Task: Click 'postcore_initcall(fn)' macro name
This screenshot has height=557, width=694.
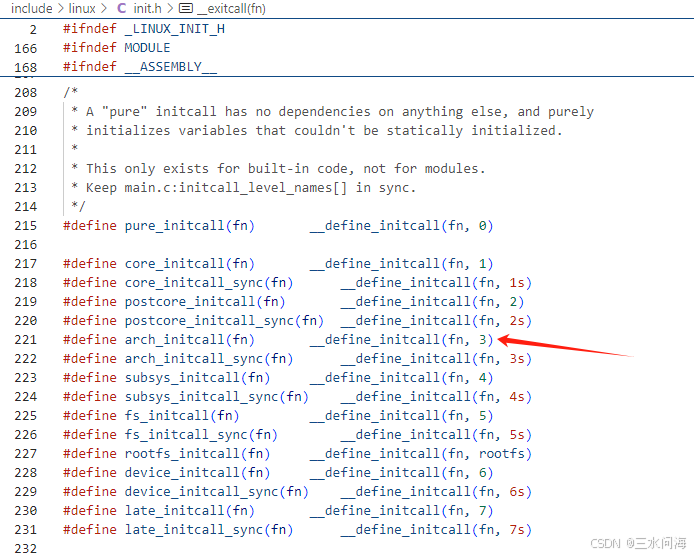Action: (x=205, y=302)
